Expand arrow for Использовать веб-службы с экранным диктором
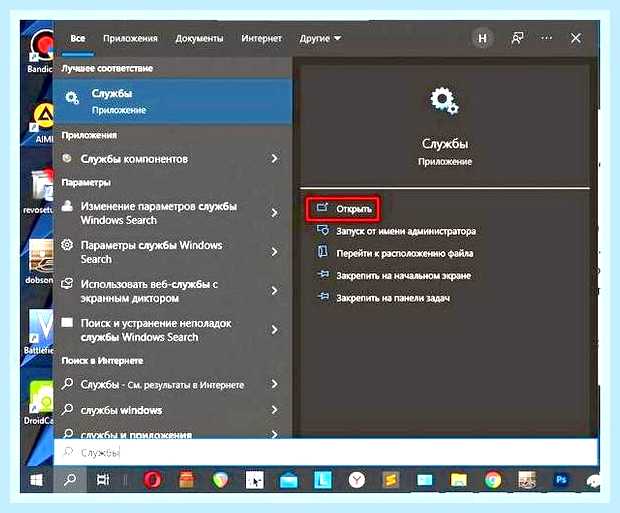 274,291
